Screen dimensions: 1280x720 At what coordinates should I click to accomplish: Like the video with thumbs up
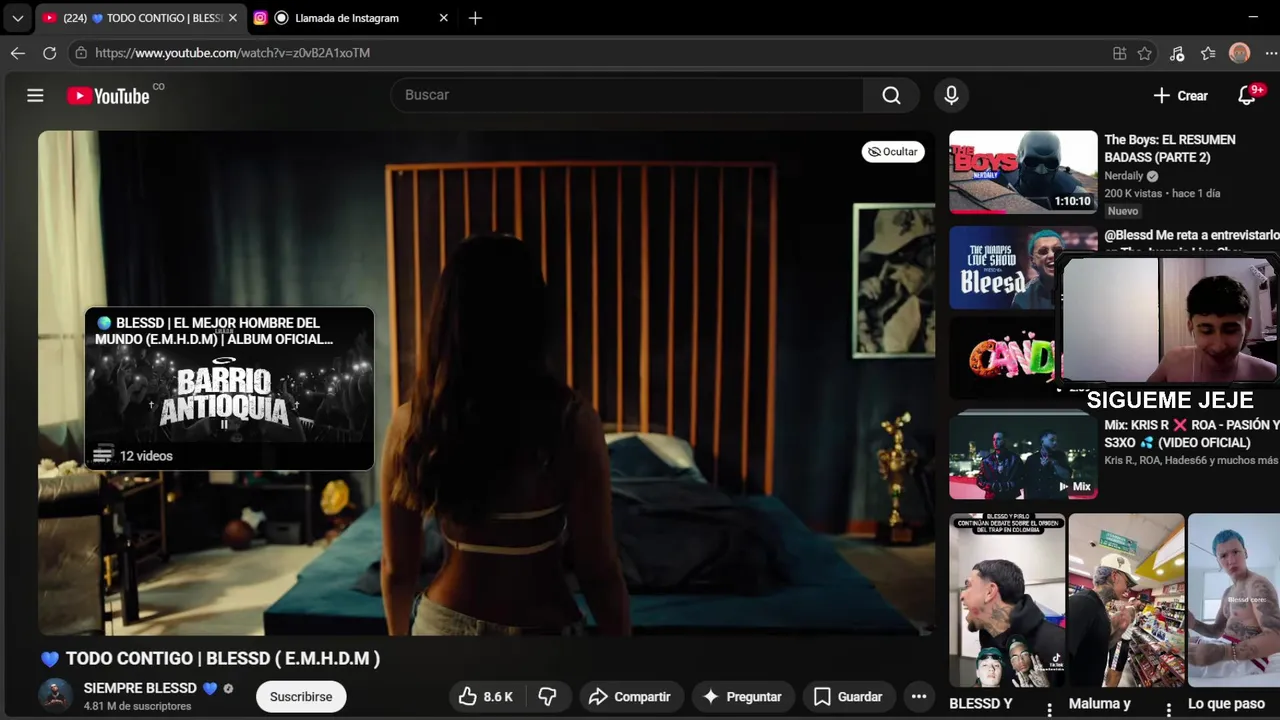click(488, 697)
